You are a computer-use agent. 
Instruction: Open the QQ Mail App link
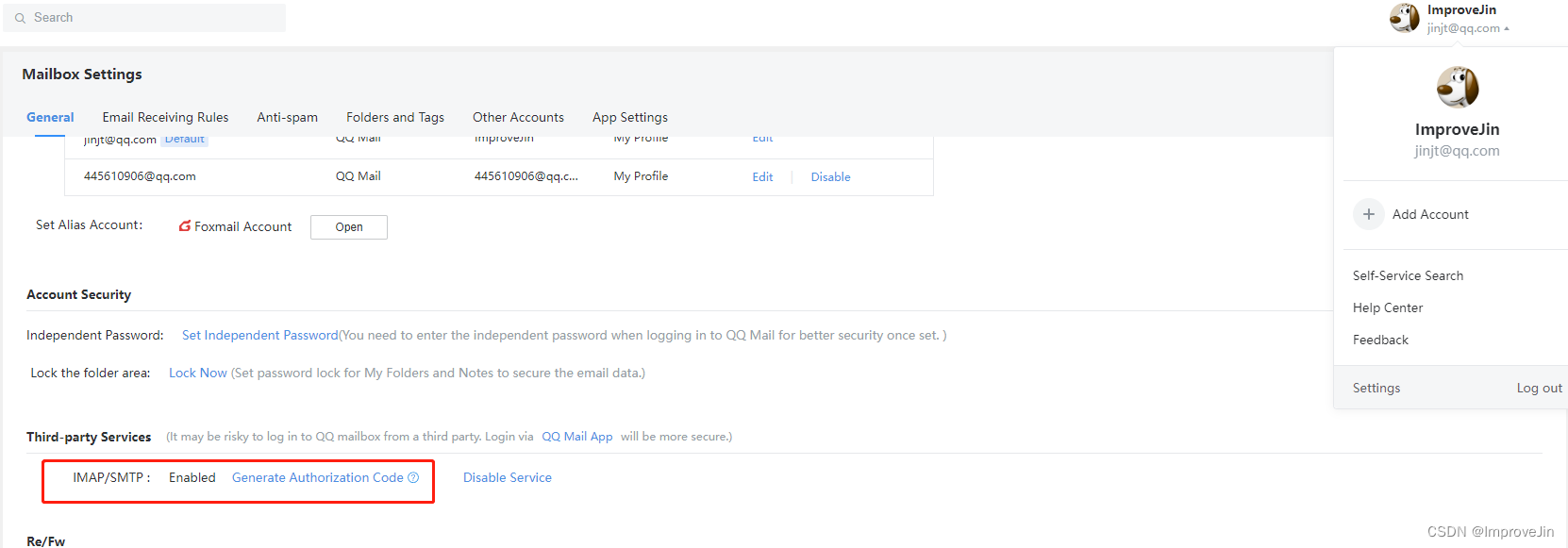tap(577, 437)
